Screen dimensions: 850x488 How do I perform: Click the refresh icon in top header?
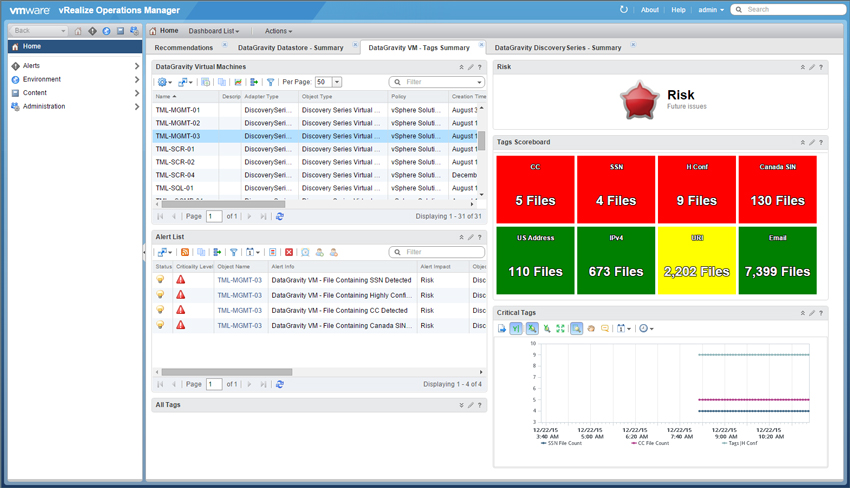pos(623,10)
